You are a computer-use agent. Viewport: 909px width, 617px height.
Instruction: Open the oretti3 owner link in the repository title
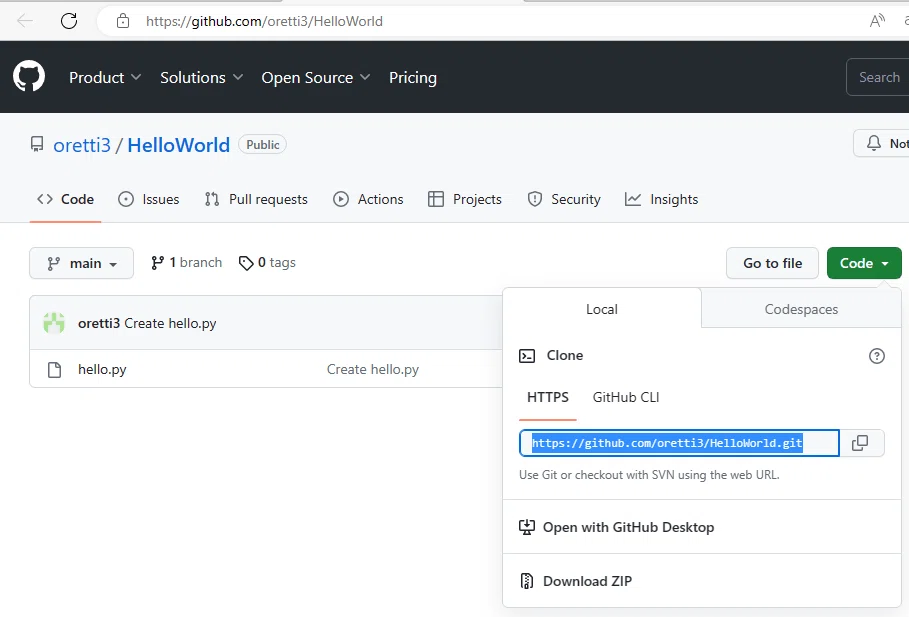coord(82,145)
